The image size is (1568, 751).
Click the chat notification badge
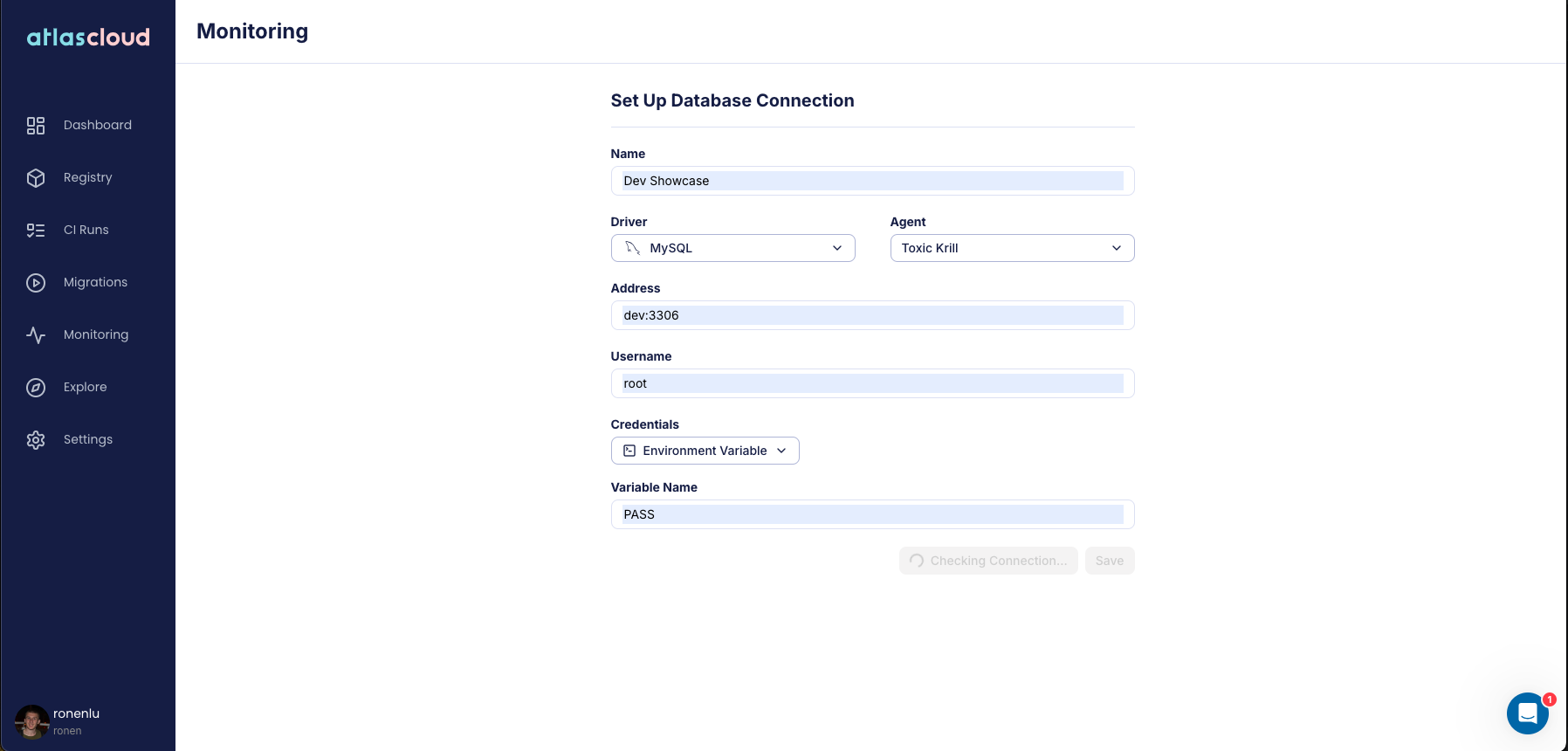pos(1550,699)
